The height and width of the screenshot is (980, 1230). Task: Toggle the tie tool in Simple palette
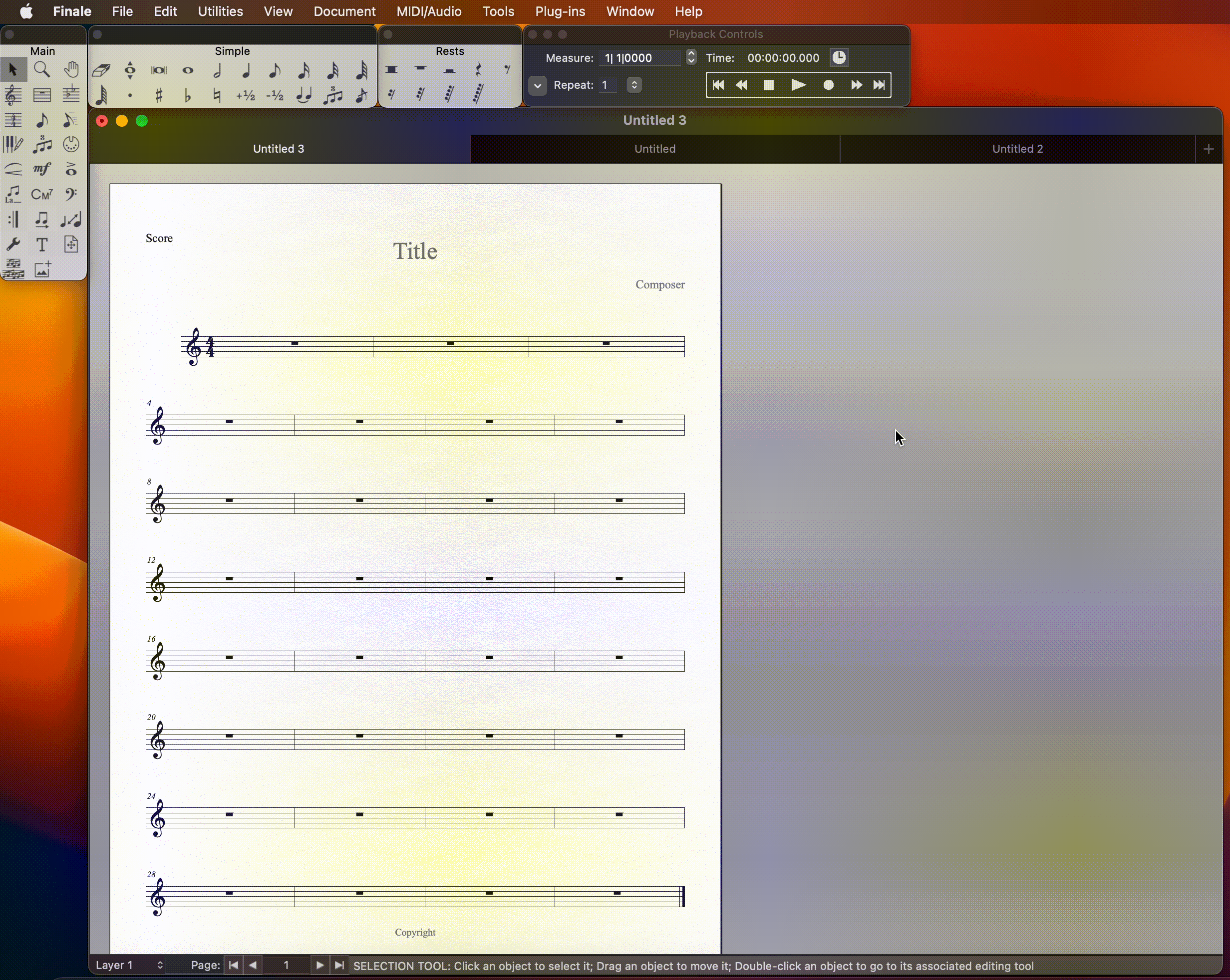coord(304,95)
